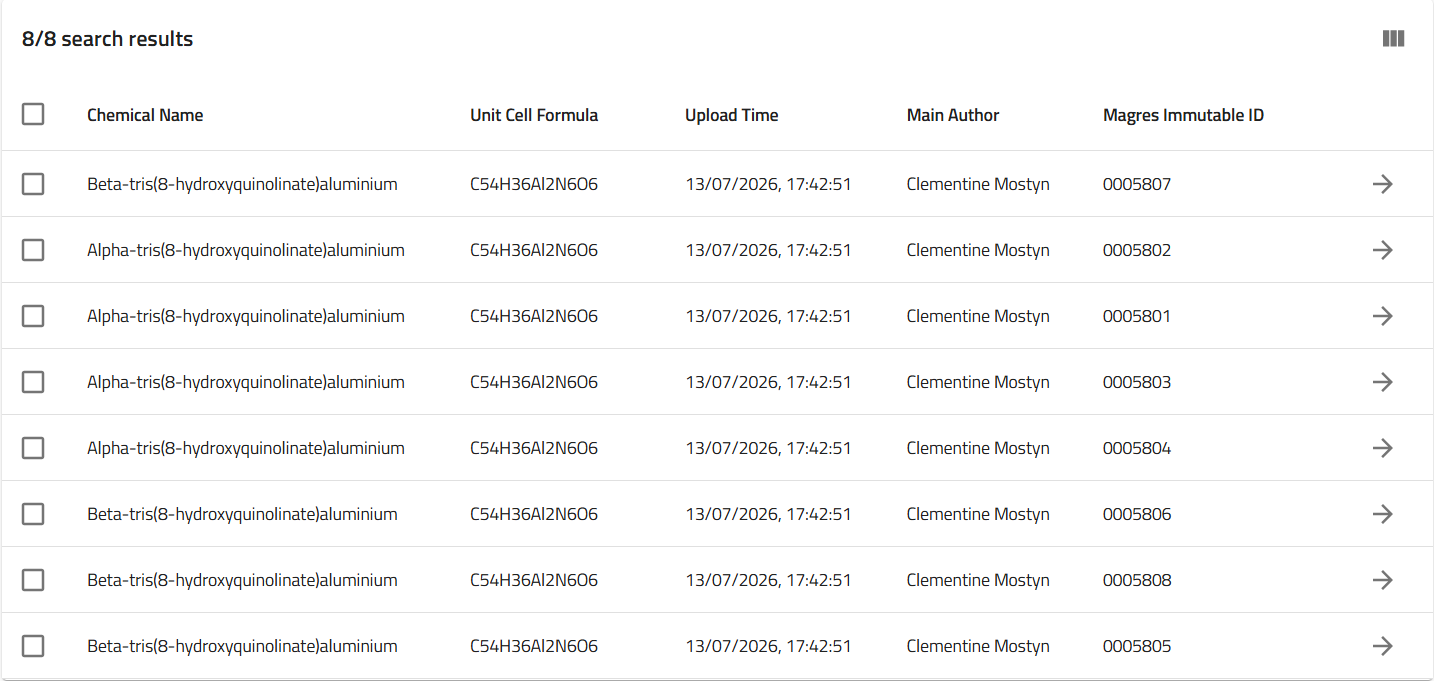The width and height of the screenshot is (1434, 681).
Task: Open record 0005807 with its arrow
Action: 1383,184
